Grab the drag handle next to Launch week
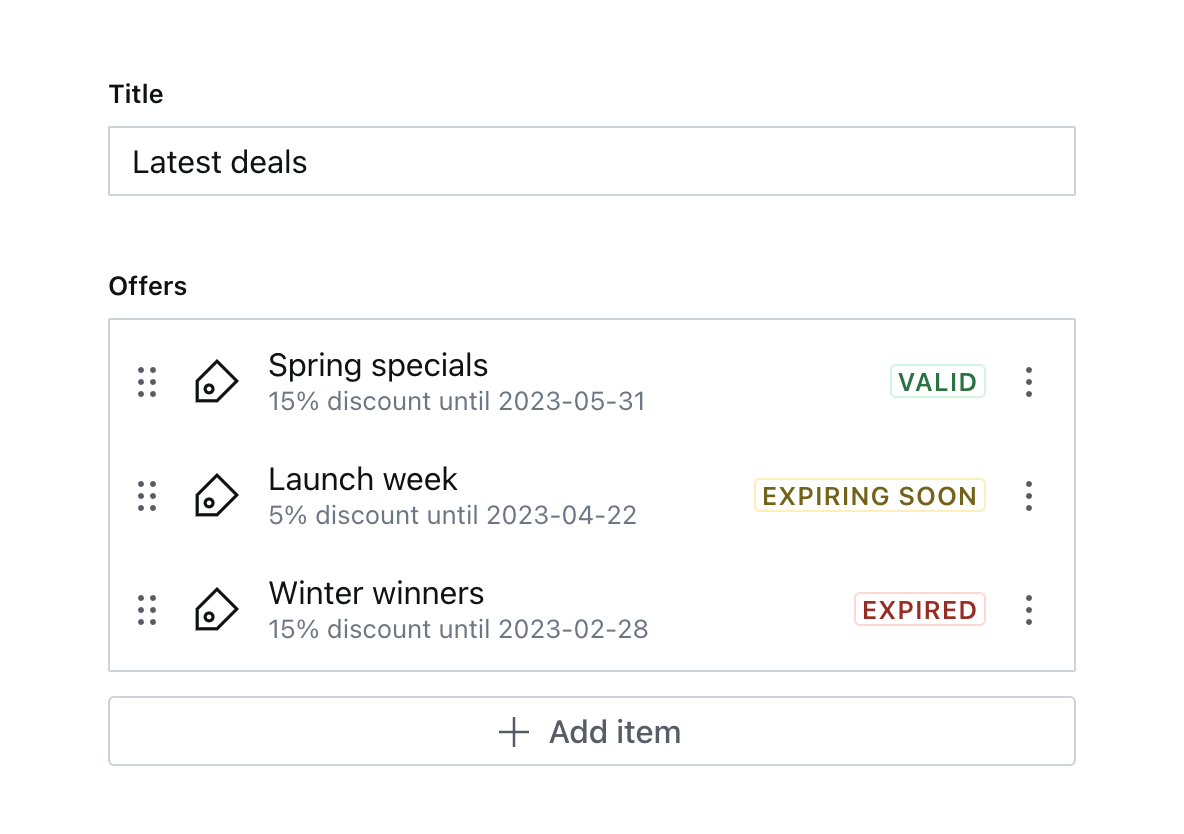1184x834 pixels. tap(146, 495)
